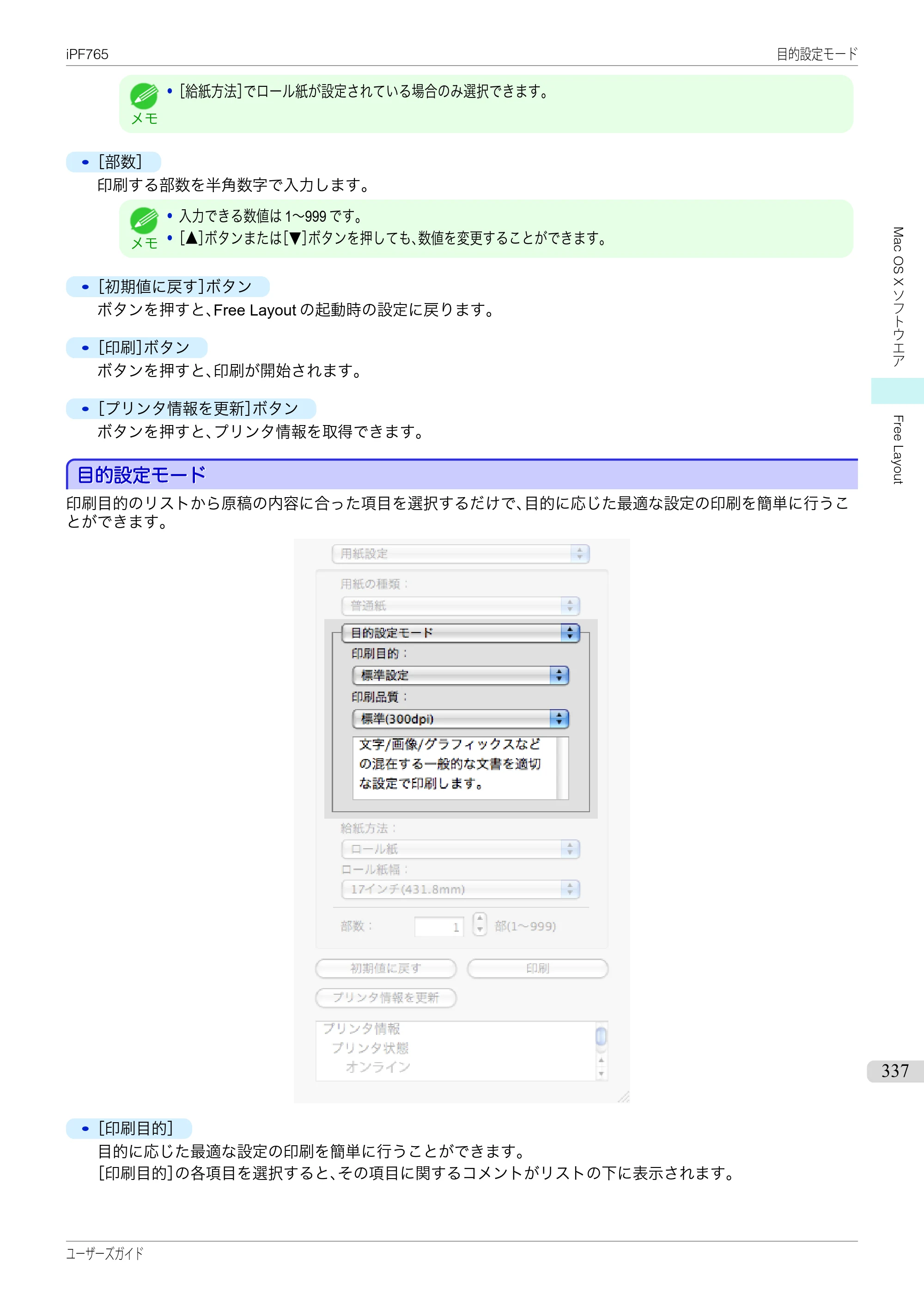Open the ロール紙幅 dropdown showing 17インチ

(461, 889)
